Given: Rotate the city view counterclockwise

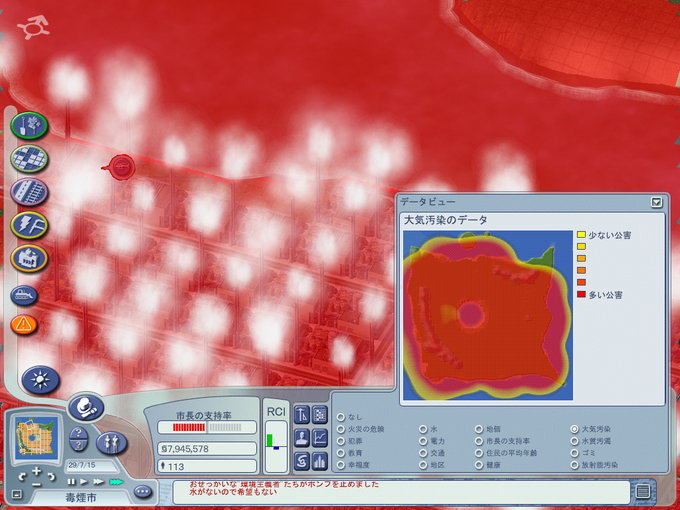Looking at the screenshot, I should [x=22, y=477].
